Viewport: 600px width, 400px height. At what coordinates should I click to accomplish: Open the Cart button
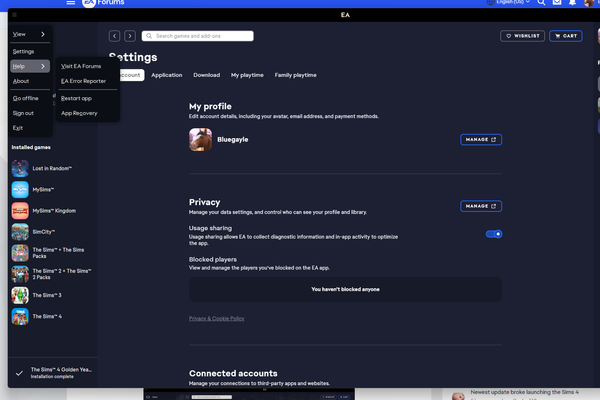[x=566, y=36]
